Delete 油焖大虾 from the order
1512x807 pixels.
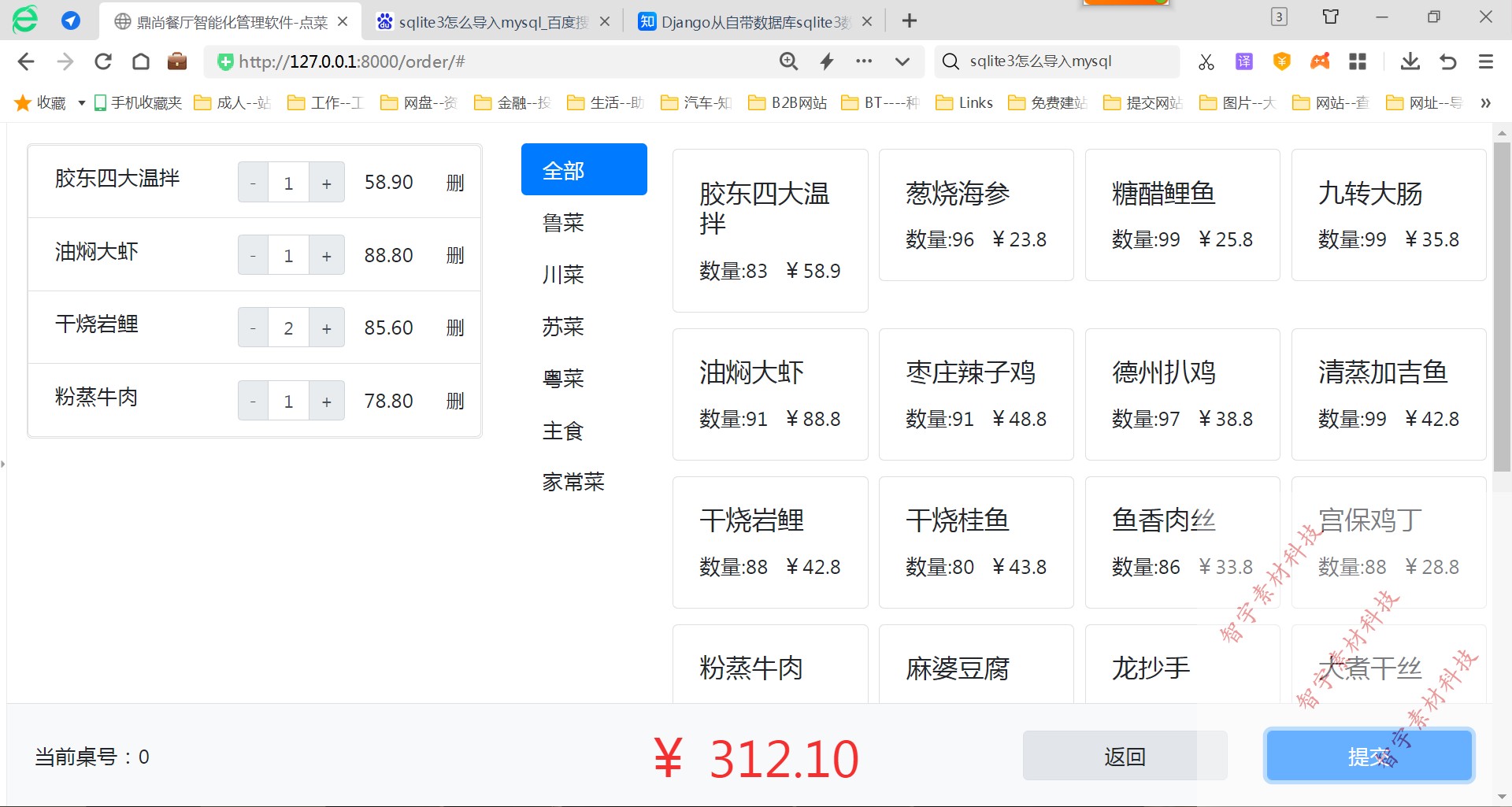point(455,255)
